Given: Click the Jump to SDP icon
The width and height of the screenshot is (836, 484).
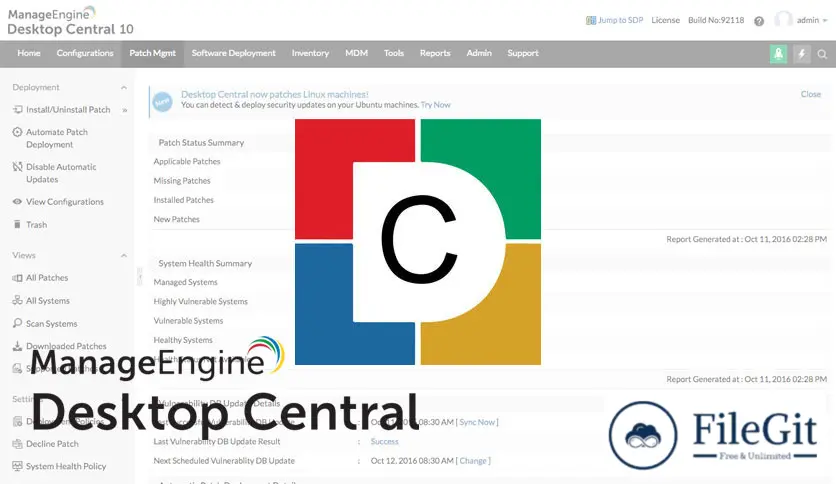Looking at the screenshot, I should click(x=591, y=20).
